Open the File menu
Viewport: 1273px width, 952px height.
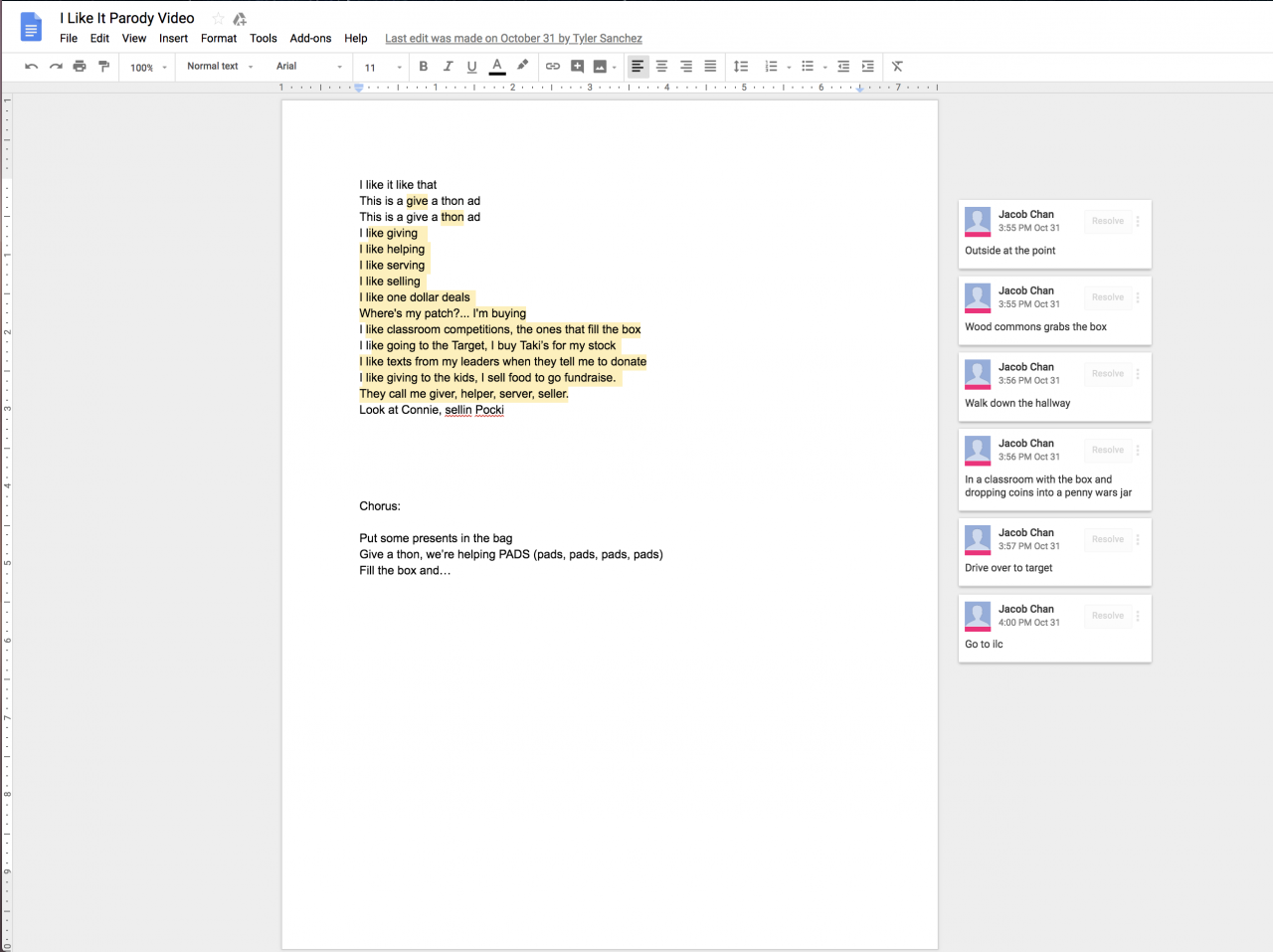point(69,39)
